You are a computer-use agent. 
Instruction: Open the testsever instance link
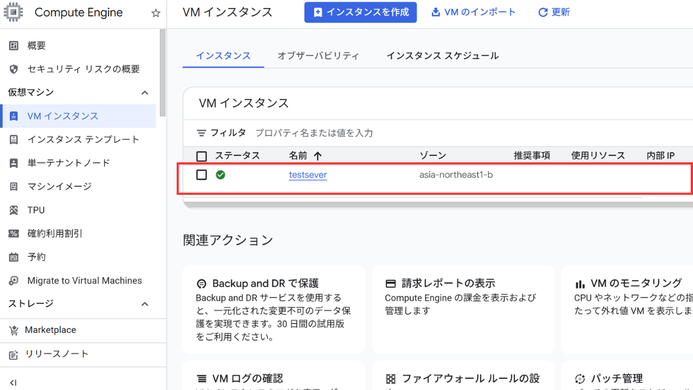click(x=308, y=175)
